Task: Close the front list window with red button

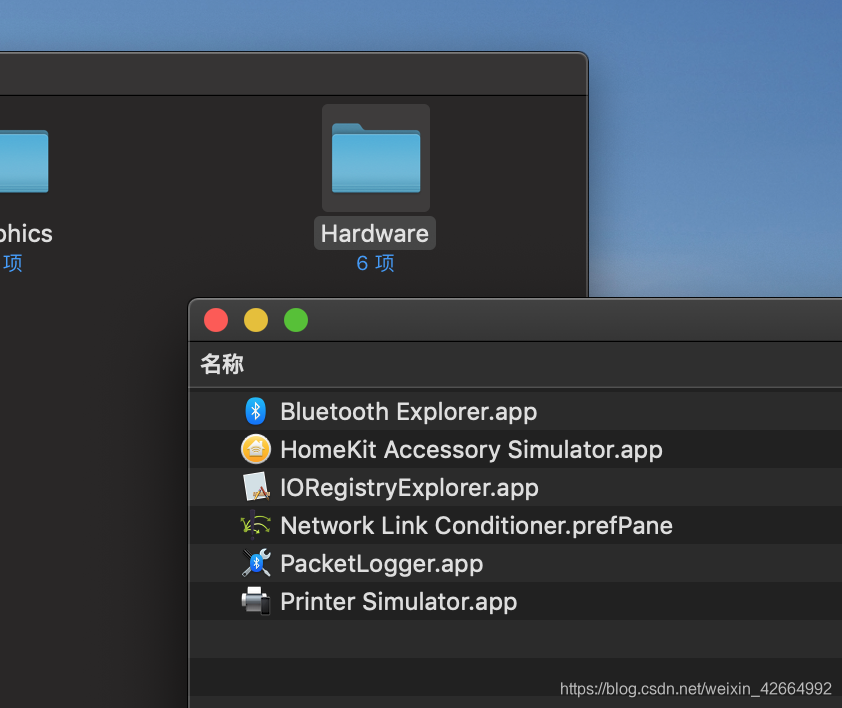Action: (x=216, y=320)
